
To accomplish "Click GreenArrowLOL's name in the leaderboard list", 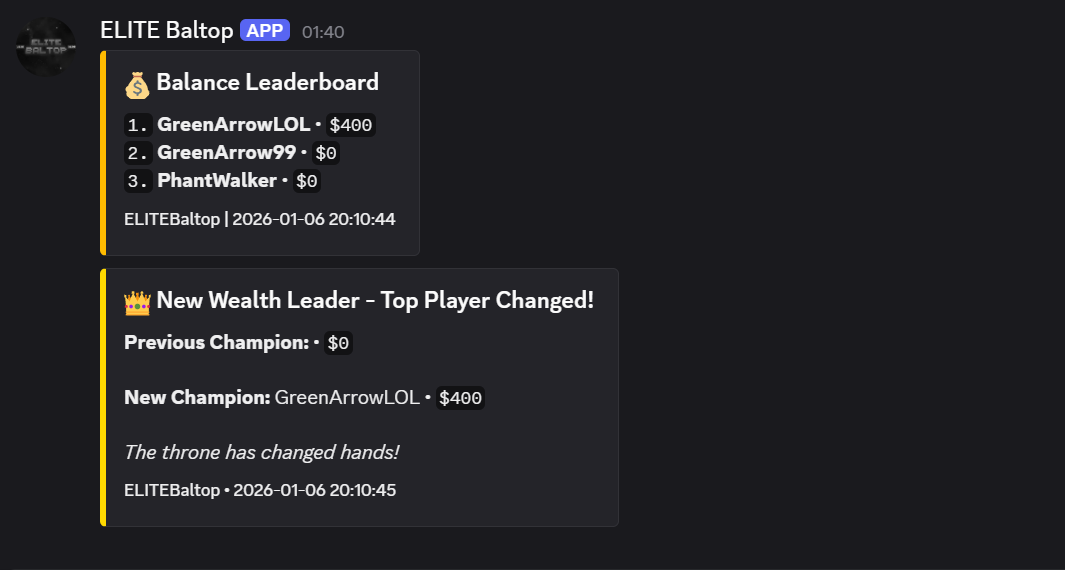I will pyautogui.click(x=233, y=125).
